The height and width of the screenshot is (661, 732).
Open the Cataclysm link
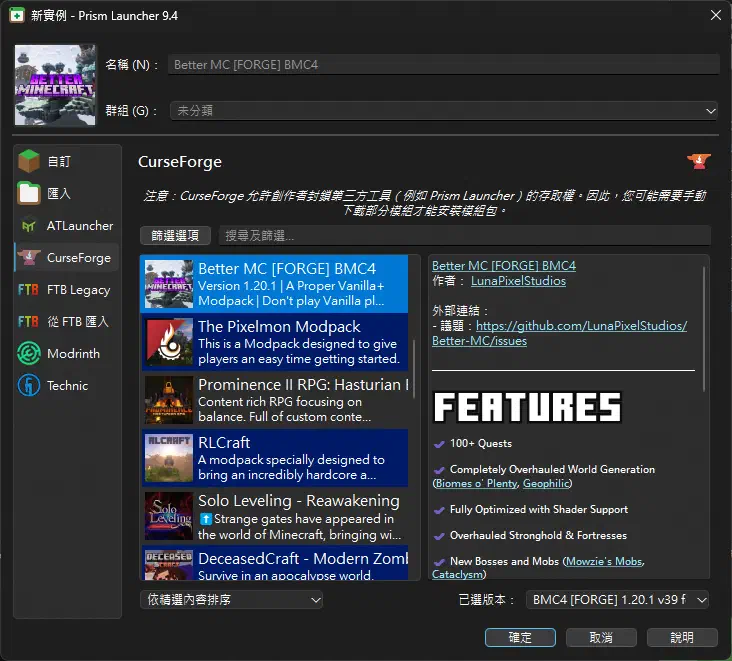click(457, 575)
